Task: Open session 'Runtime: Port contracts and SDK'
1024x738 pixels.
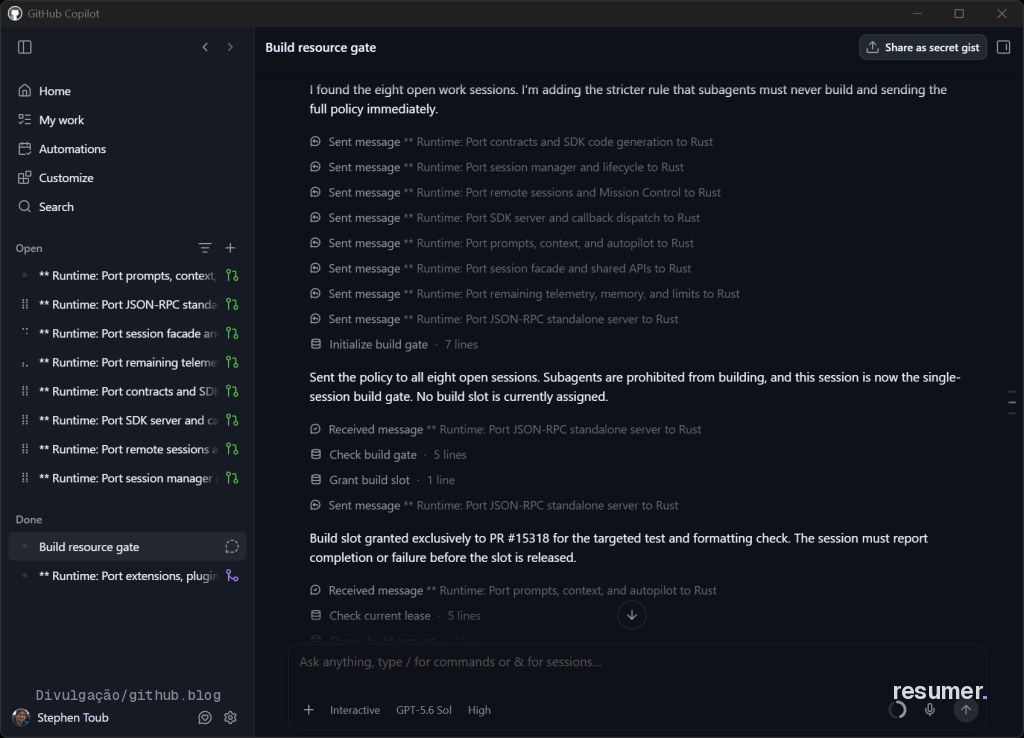Action: [127, 391]
